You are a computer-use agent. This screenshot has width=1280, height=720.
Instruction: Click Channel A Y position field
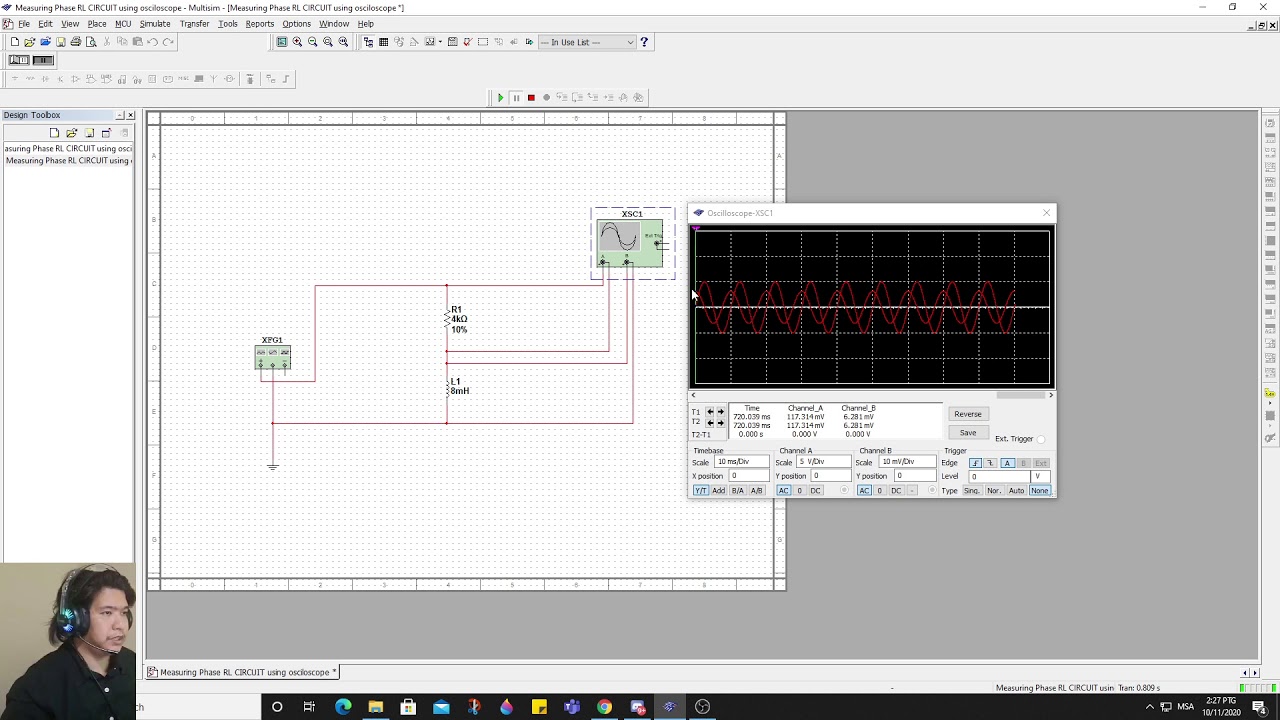click(x=832, y=476)
